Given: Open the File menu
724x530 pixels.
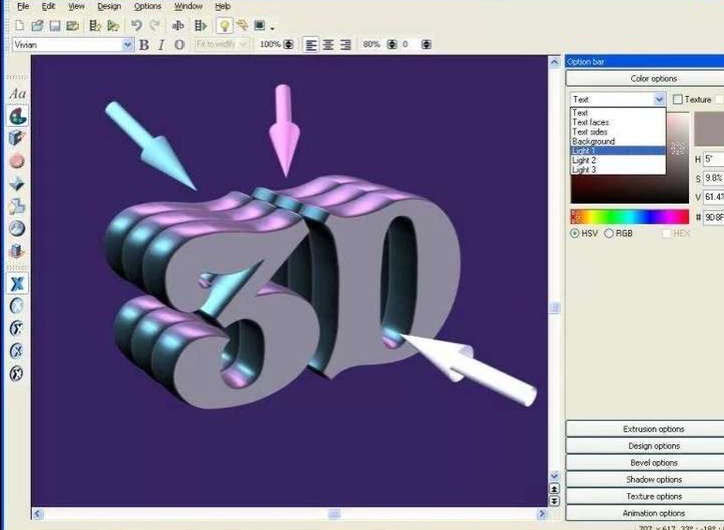Looking at the screenshot, I should point(23,6).
